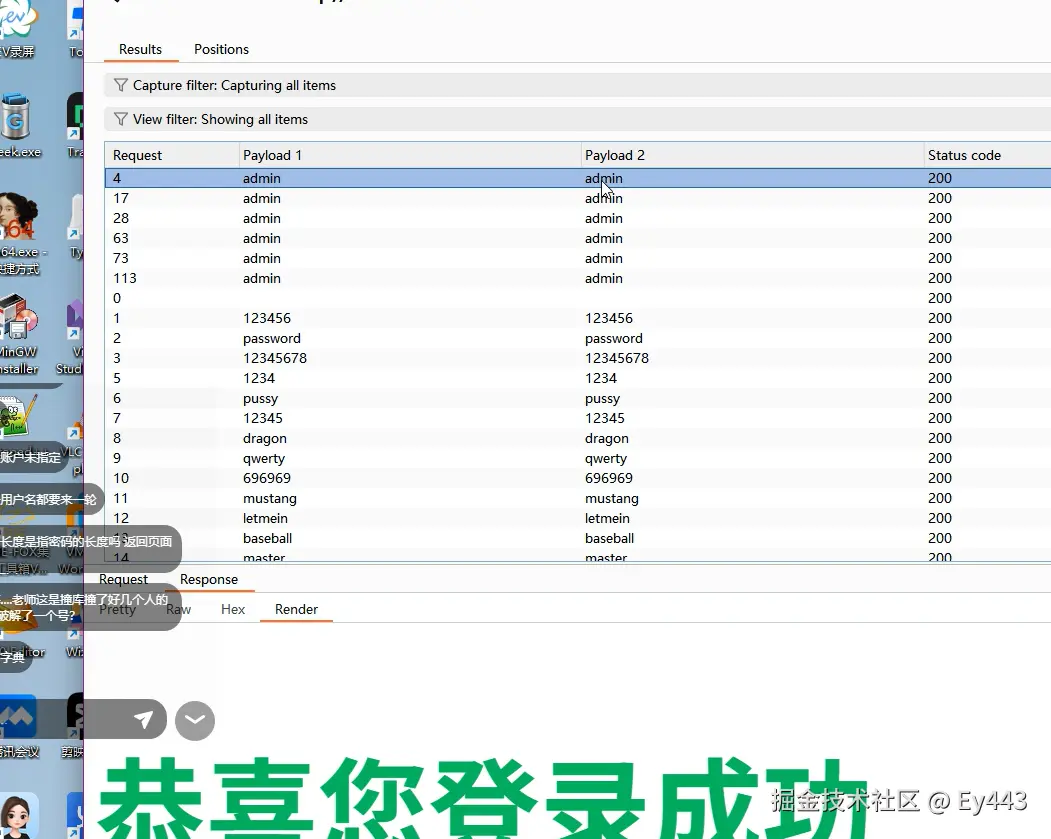Select the Raw response view
1051x839 pixels.
pos(178,609)
